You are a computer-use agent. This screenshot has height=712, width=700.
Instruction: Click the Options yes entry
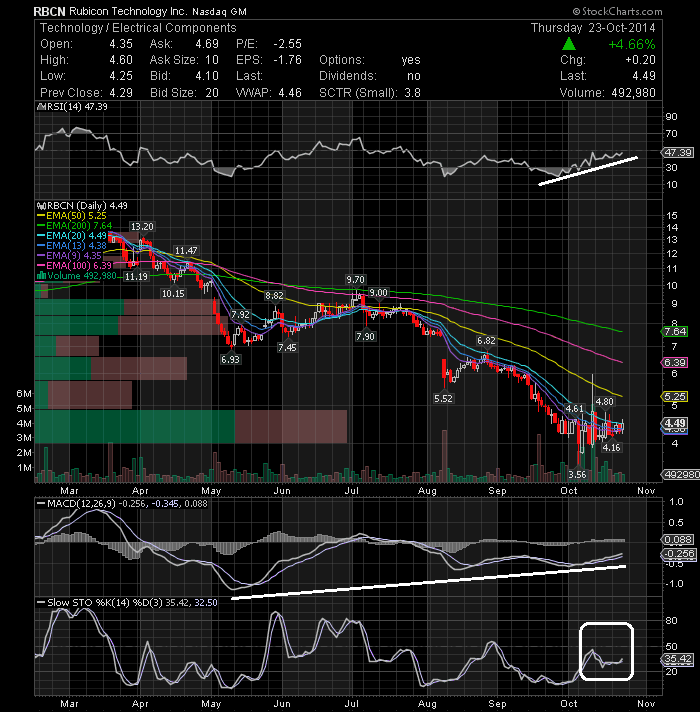411,60
